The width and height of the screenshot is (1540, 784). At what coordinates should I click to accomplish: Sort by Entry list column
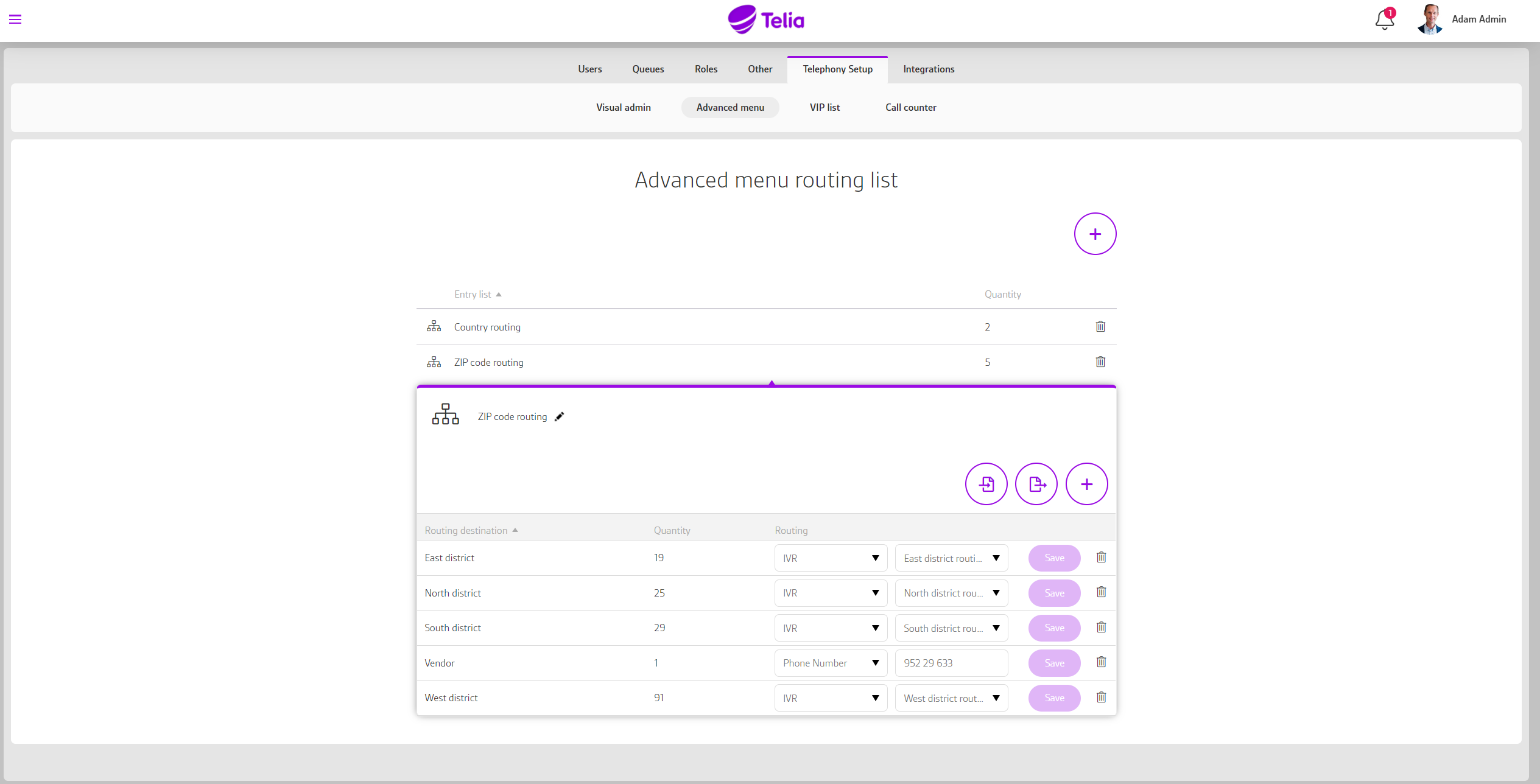coord(477,294)
